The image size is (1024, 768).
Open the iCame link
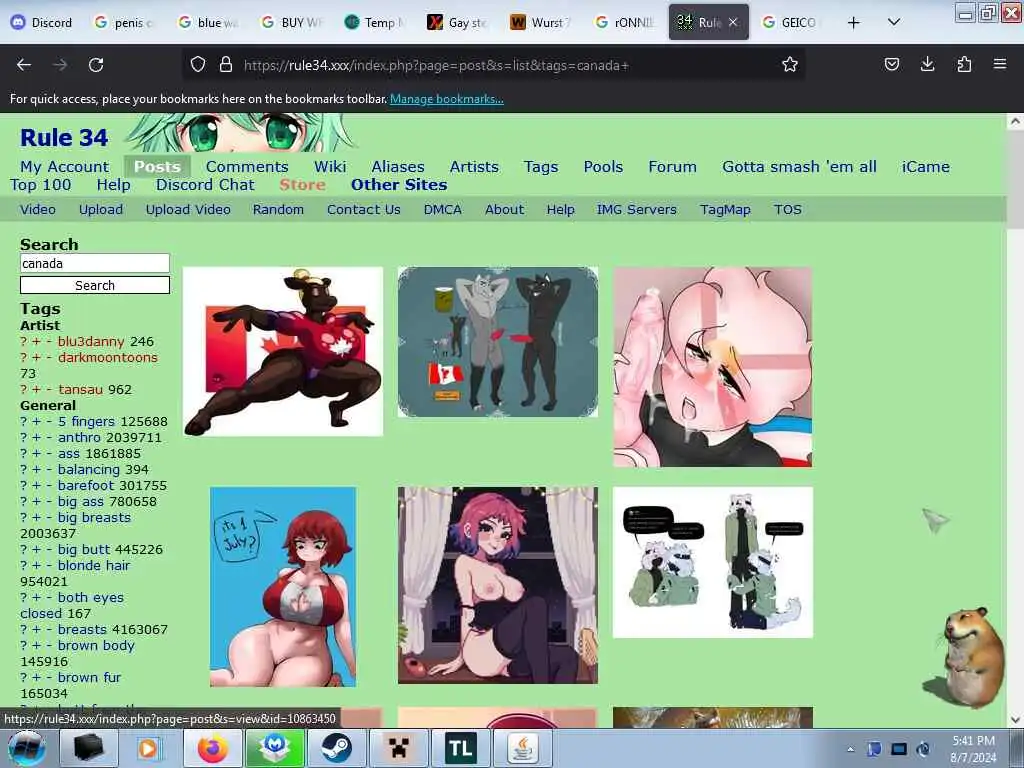(x=925, y=167)
